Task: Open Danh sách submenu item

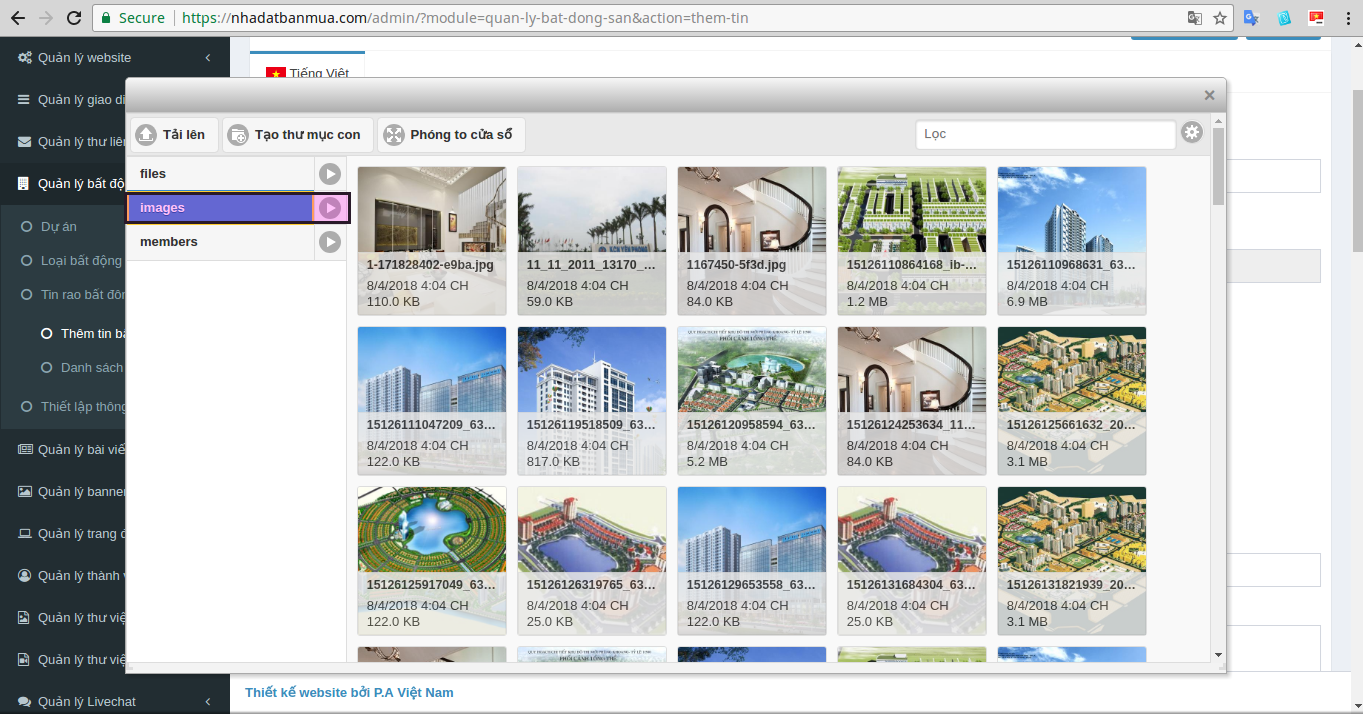Action: (x=83, y=368)
